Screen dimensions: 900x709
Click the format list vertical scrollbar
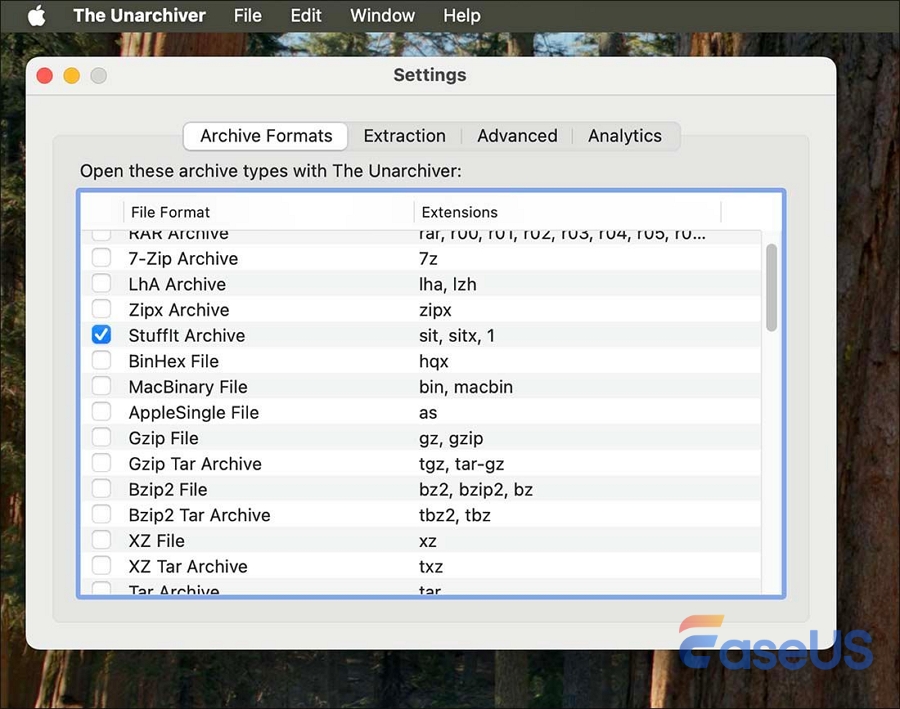771,288
